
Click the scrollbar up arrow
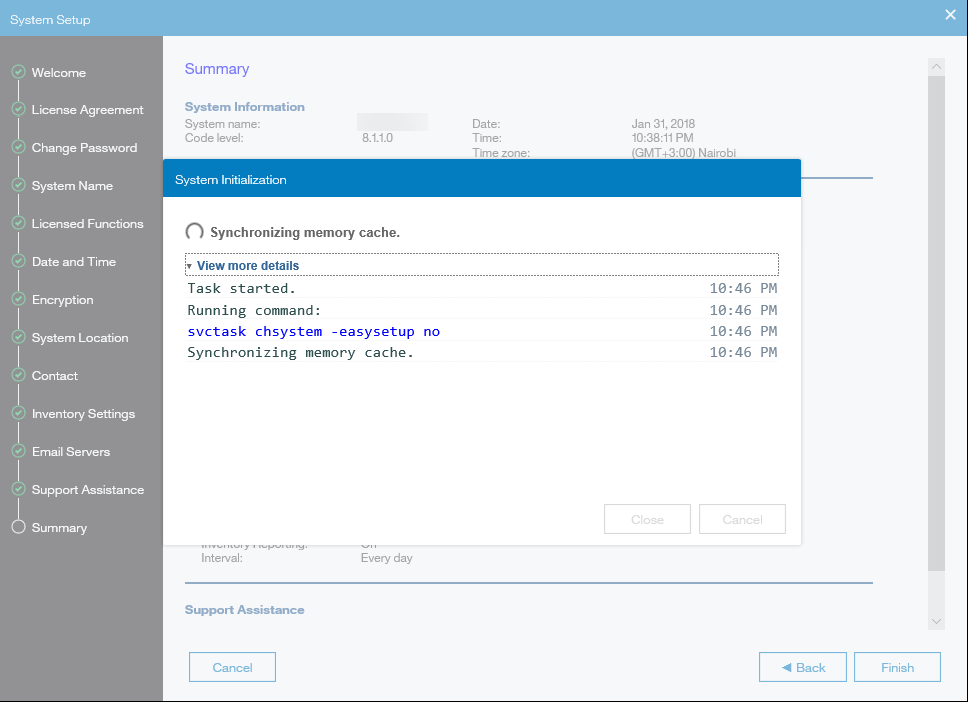click(937, 67)
